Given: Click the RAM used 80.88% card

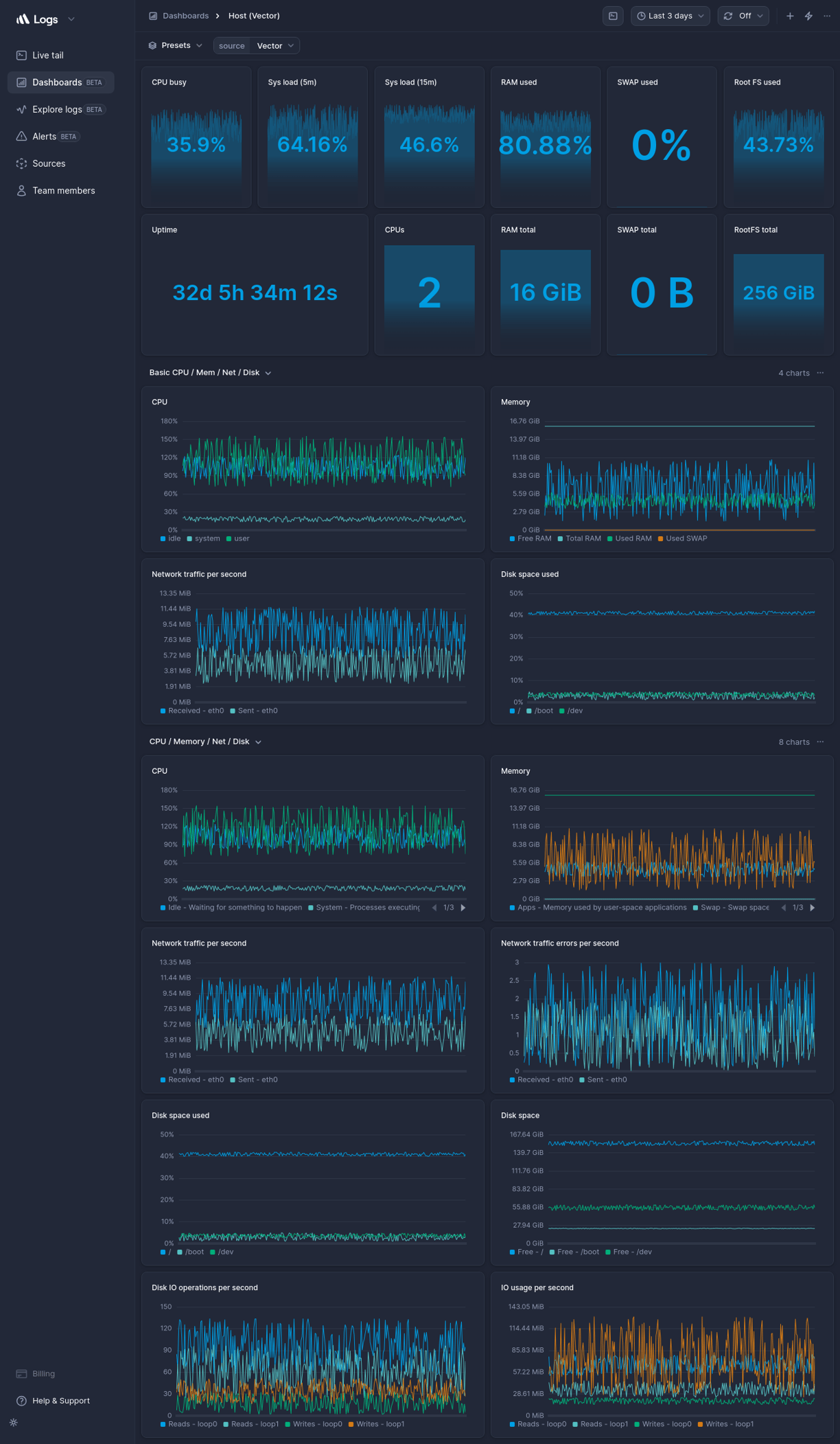Looking at the screenshot, I should 546,137.
